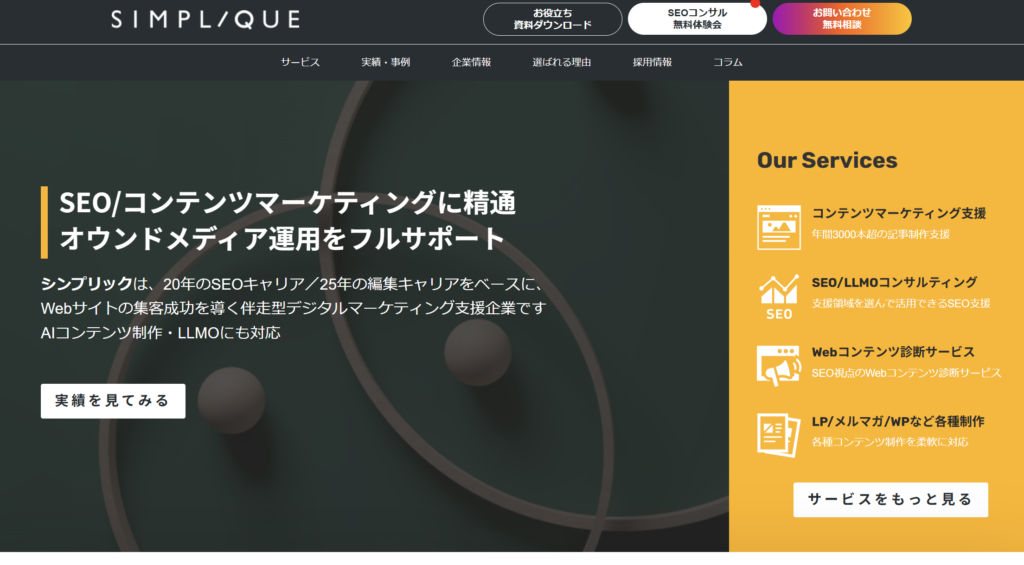Click the SIMPLIQUE logo
This screenshot has width=1024, height=565.
[205, 19]
